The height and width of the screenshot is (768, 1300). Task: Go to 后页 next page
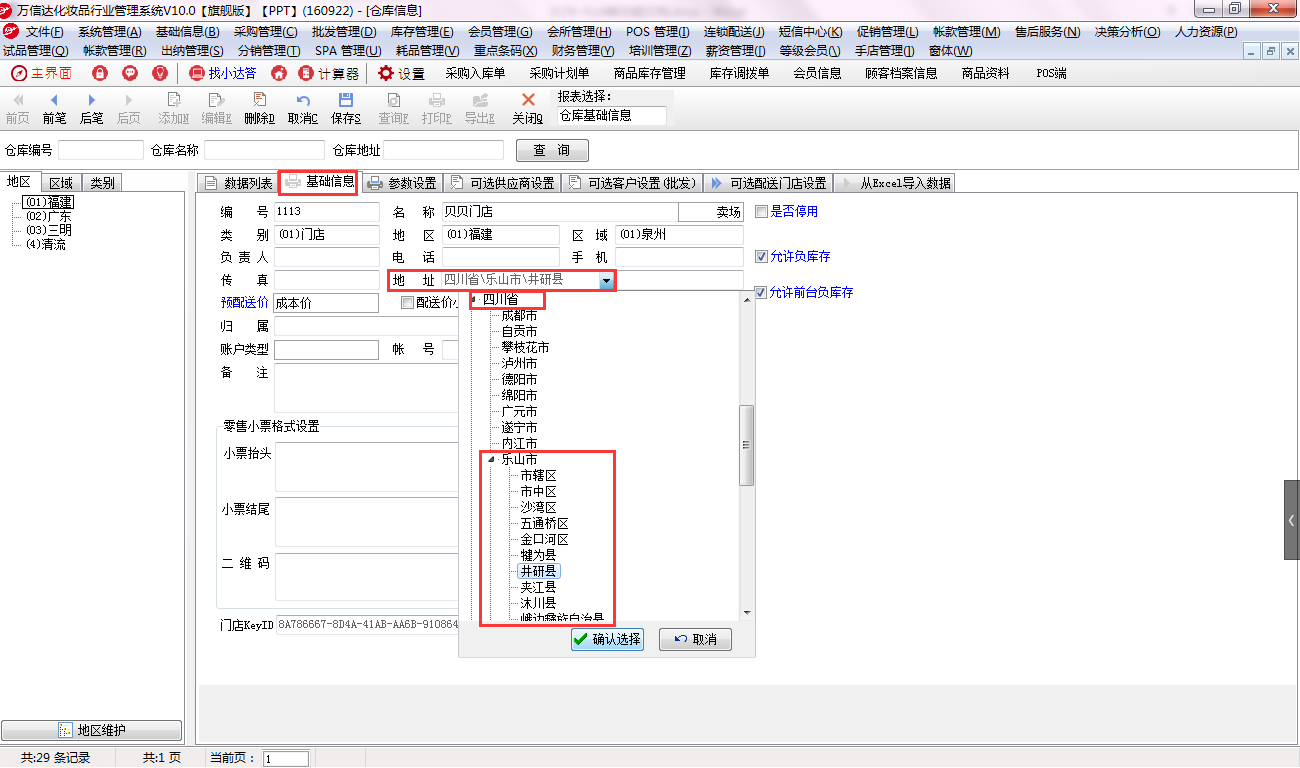(x=128, y=108)
